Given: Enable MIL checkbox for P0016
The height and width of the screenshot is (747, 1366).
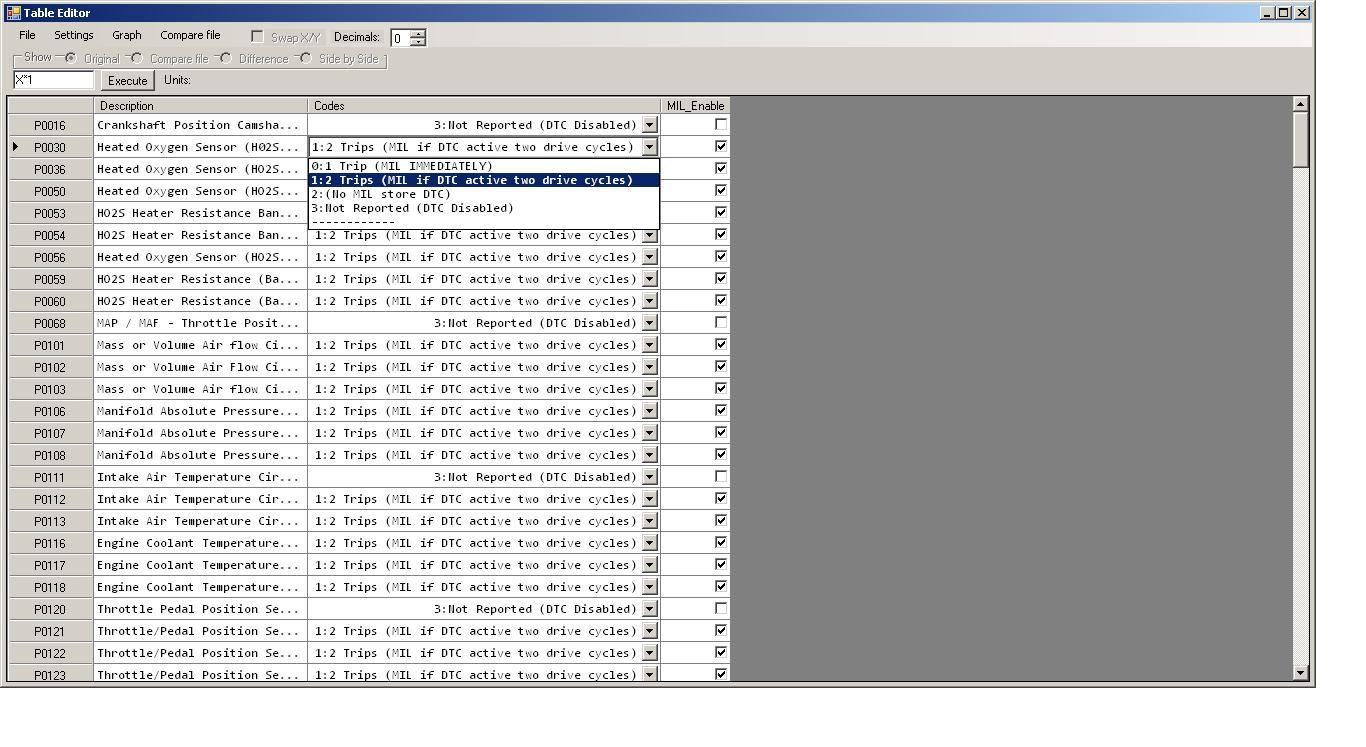Looking at the screenshot, I should [721, 125].
